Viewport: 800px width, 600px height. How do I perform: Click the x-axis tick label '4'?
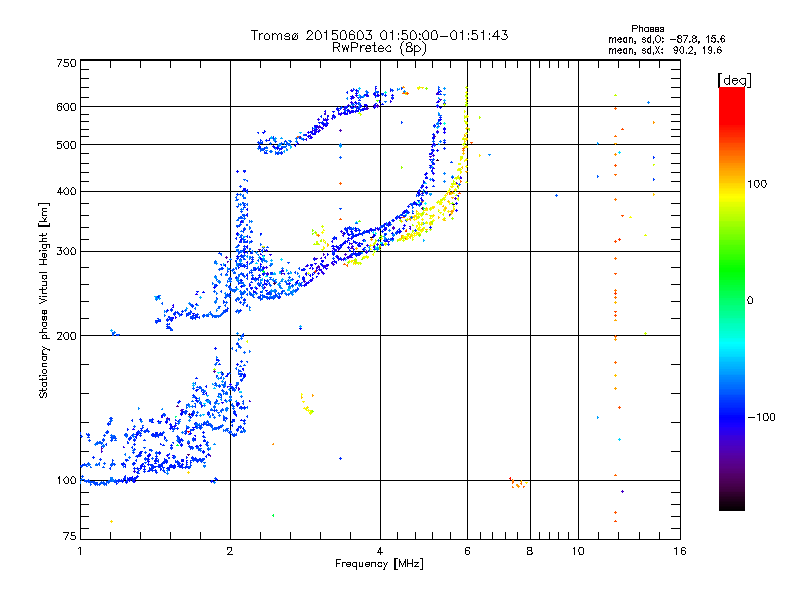point(380,551)
